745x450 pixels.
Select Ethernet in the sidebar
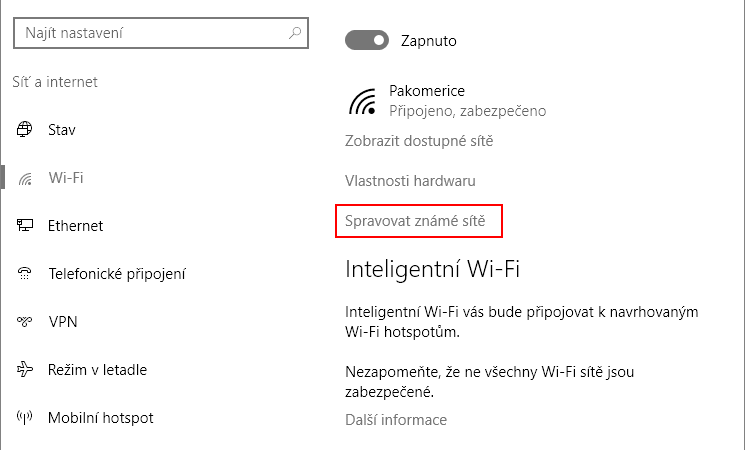click(x=75, y=226)
